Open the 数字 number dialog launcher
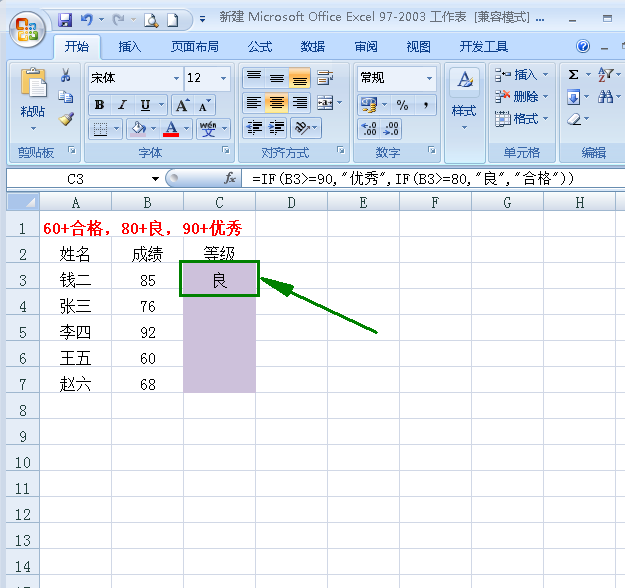Image resolution: width=625 pixels, height=588 pixels. point(432,150)
